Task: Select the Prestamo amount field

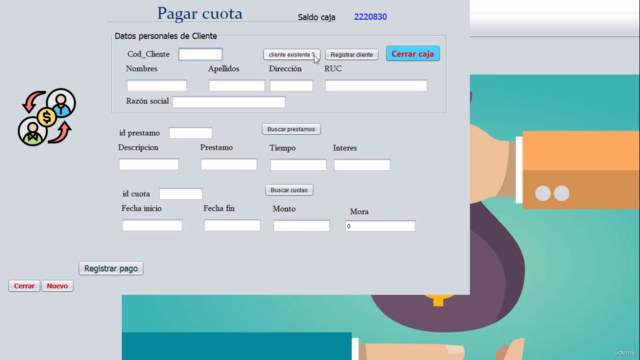Action: click(229, 164)
